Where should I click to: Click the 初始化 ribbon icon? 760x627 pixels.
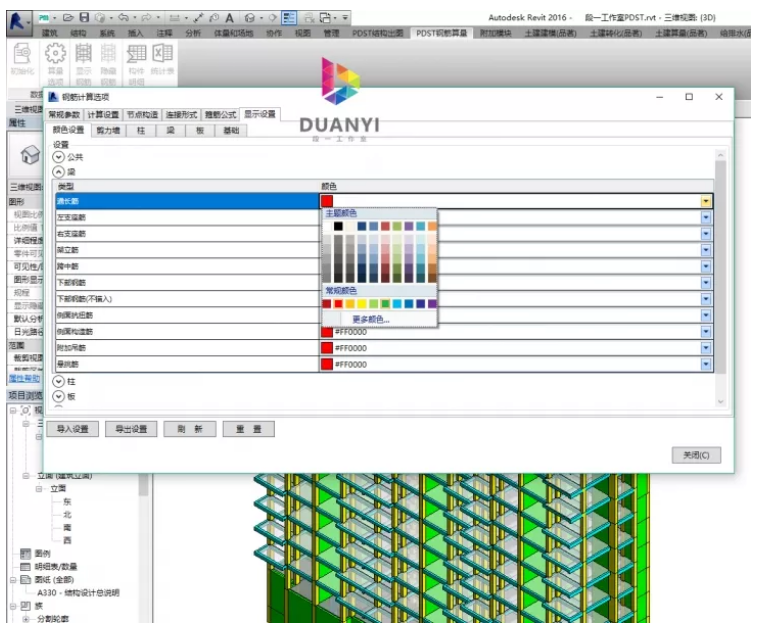coord(22,59)
